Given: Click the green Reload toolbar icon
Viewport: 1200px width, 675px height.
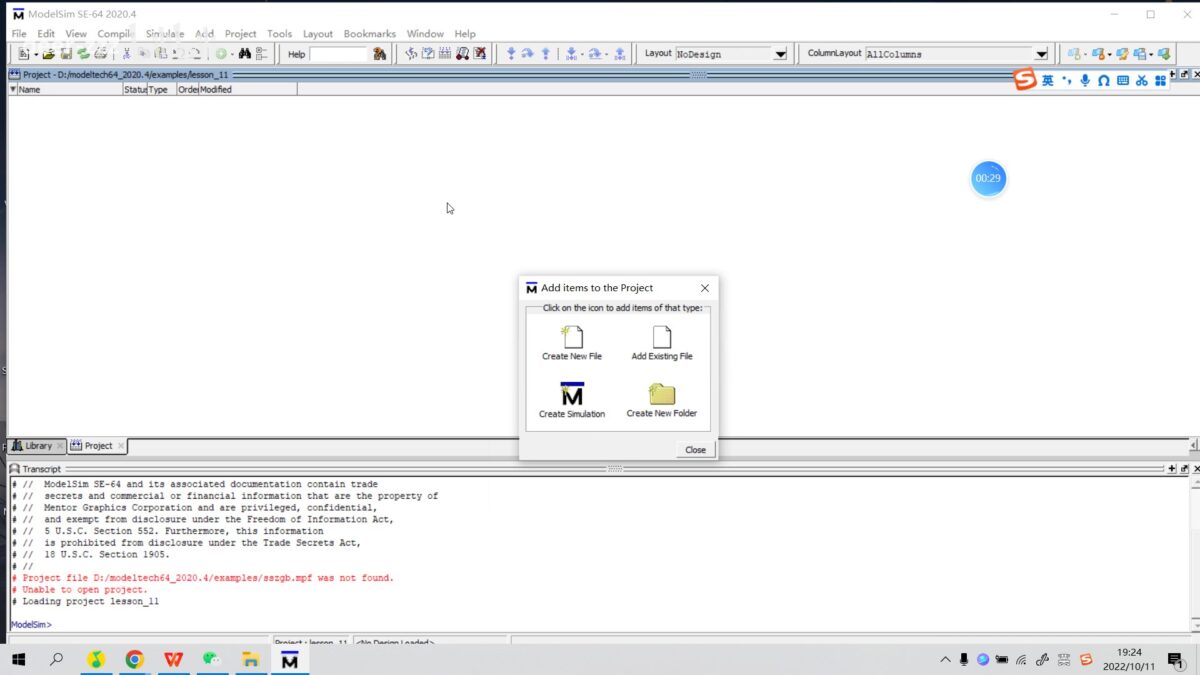Looking at the screenshot, I should click(x=83, y=54).
